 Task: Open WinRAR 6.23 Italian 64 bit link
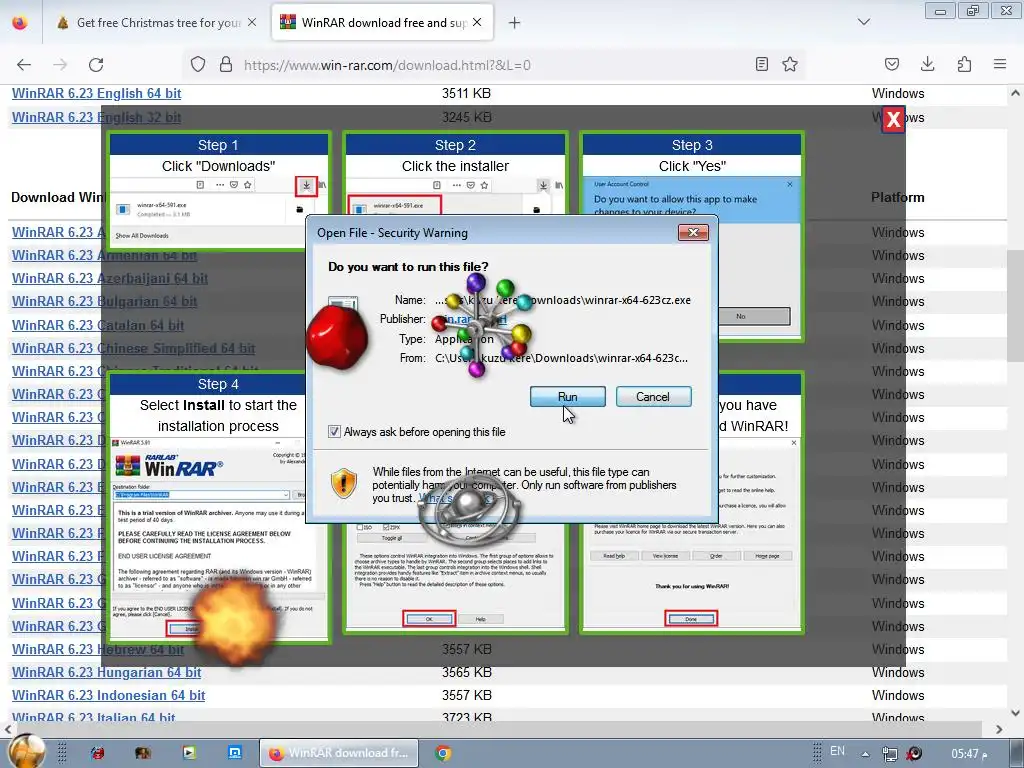93,717
